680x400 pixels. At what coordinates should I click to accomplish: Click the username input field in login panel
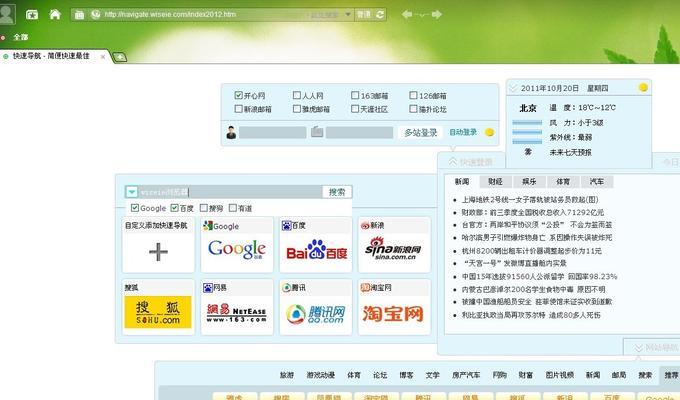273,132
